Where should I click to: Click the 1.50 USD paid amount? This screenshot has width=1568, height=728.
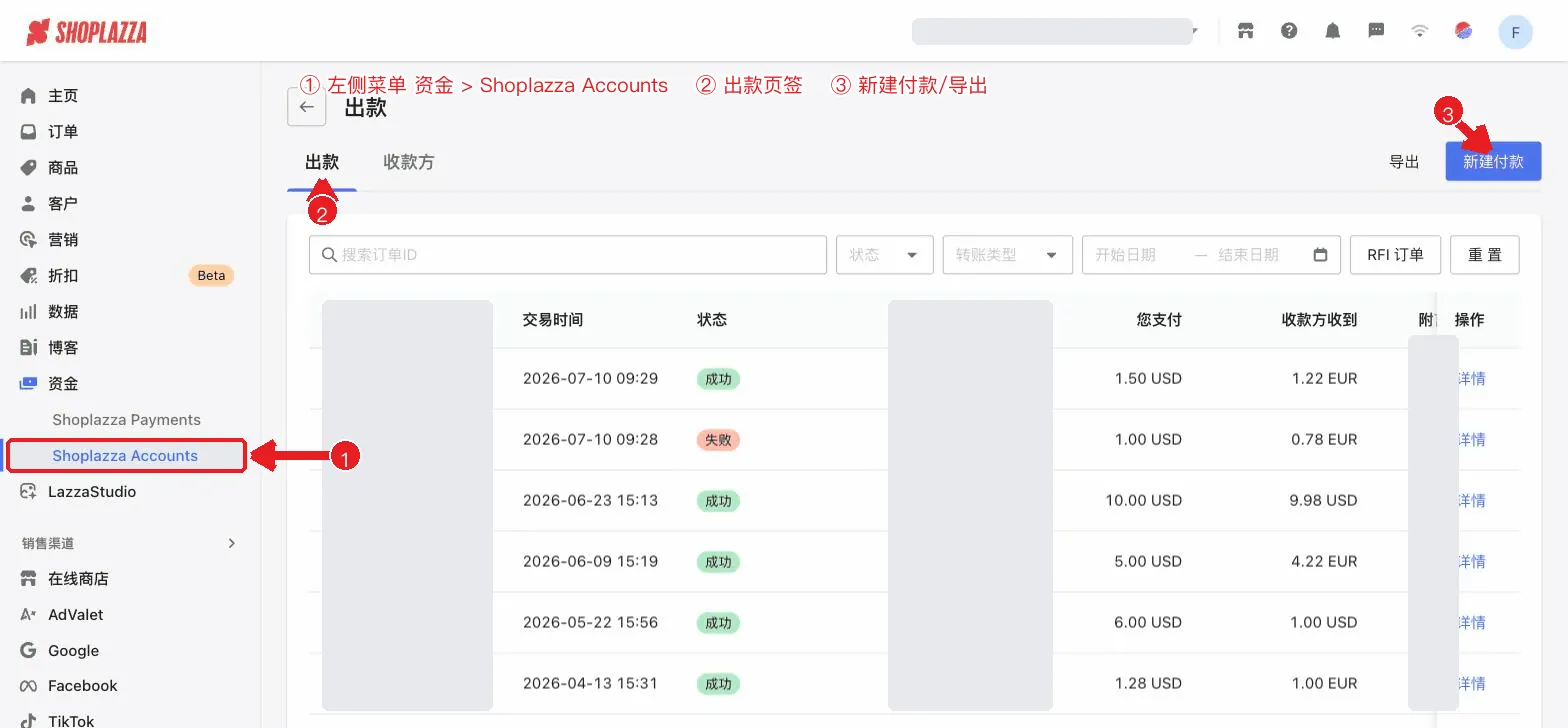click(1148, 379)
